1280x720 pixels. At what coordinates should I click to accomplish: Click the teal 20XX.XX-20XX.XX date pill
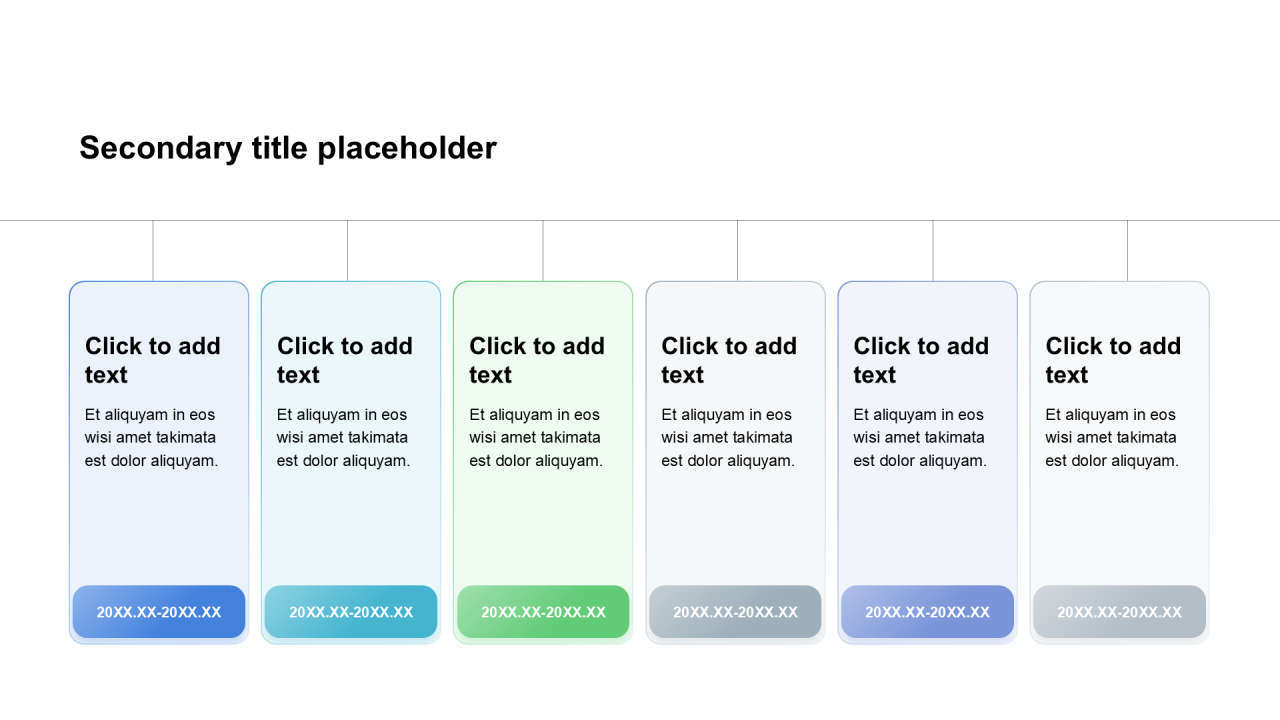pos(351,612)
